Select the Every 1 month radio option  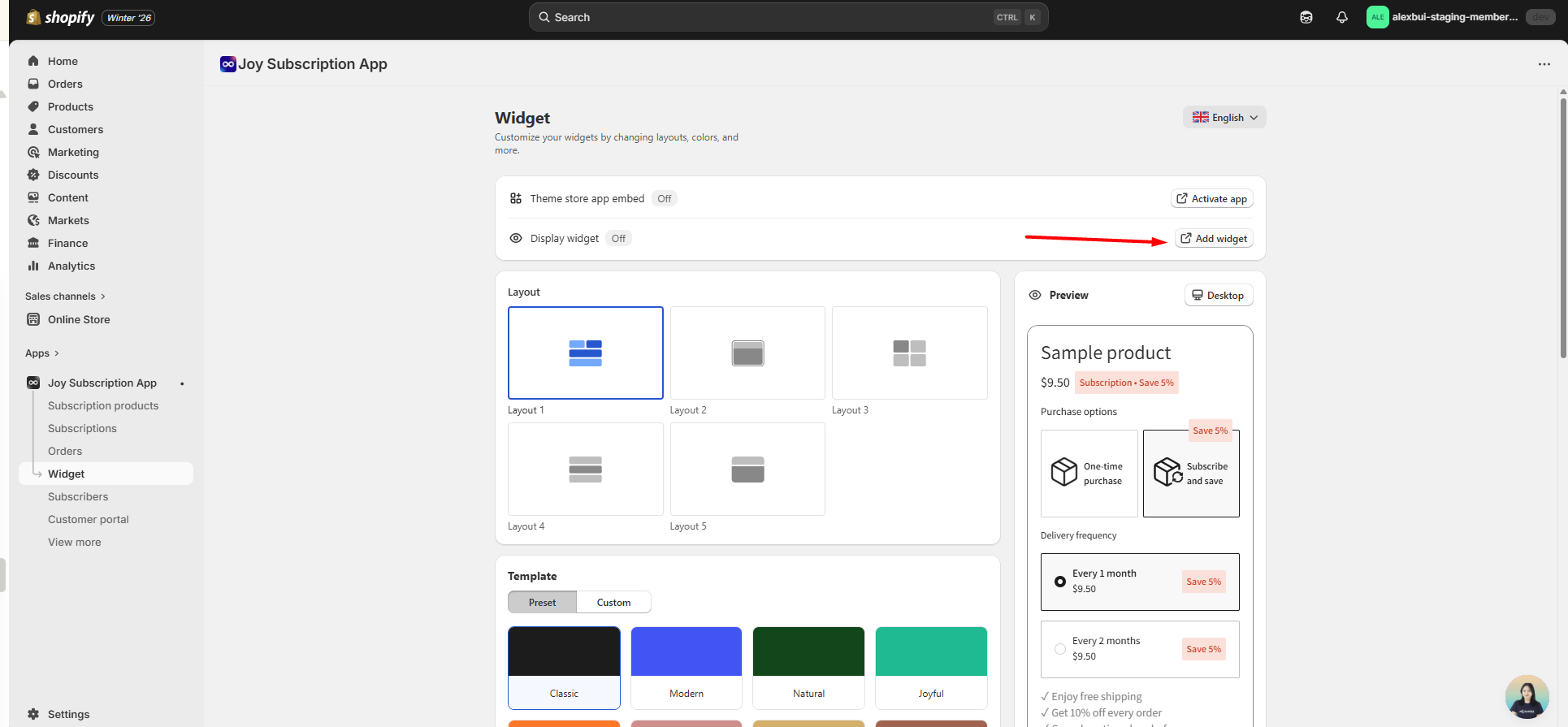1059,582
